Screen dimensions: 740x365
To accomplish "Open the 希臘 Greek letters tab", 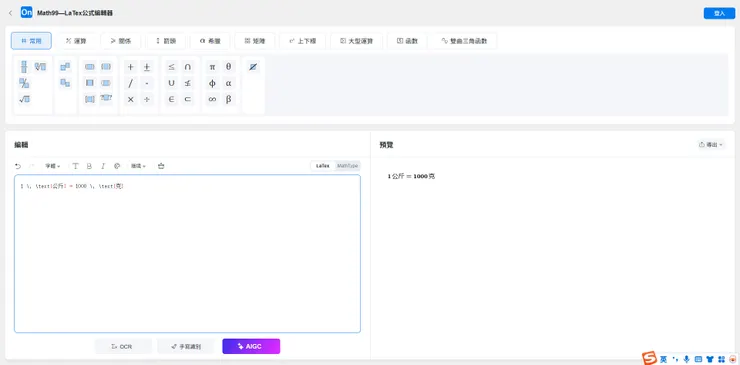I will click(210, 41).
